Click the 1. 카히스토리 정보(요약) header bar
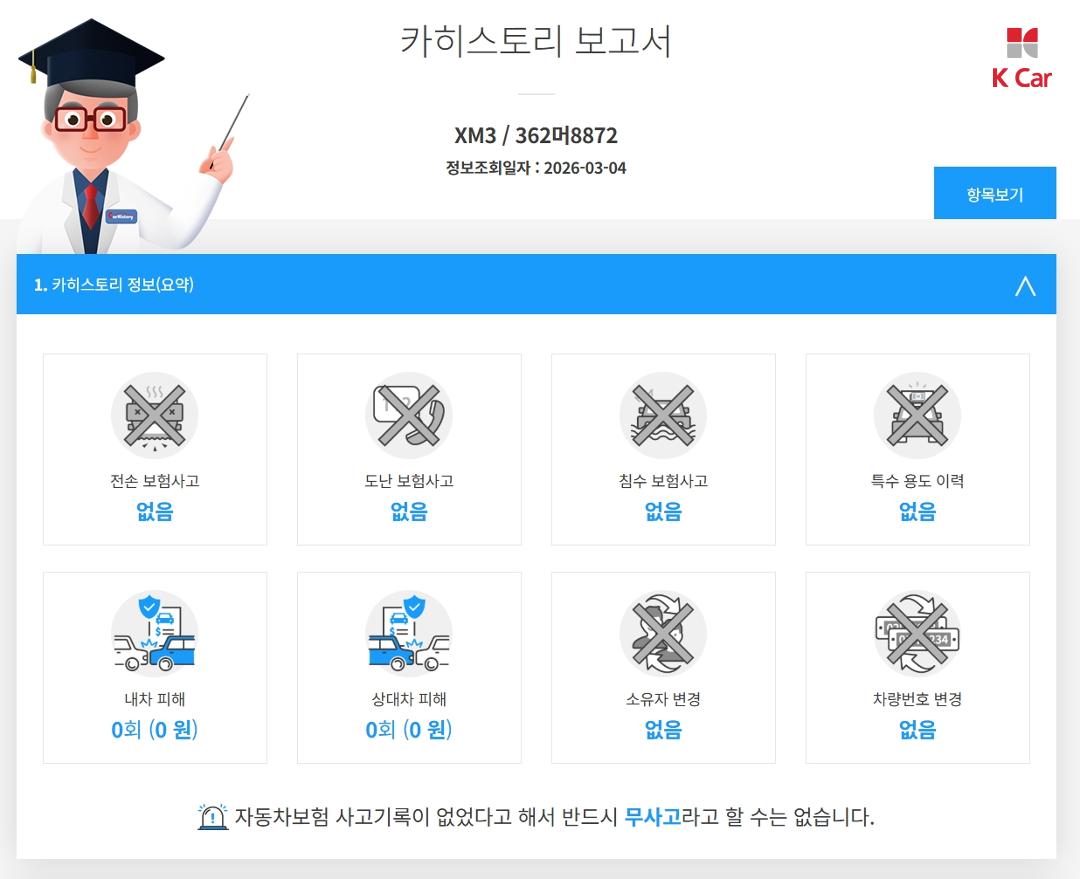The width and height of the screenshot is (1080, 879). (x=536, y=284)
